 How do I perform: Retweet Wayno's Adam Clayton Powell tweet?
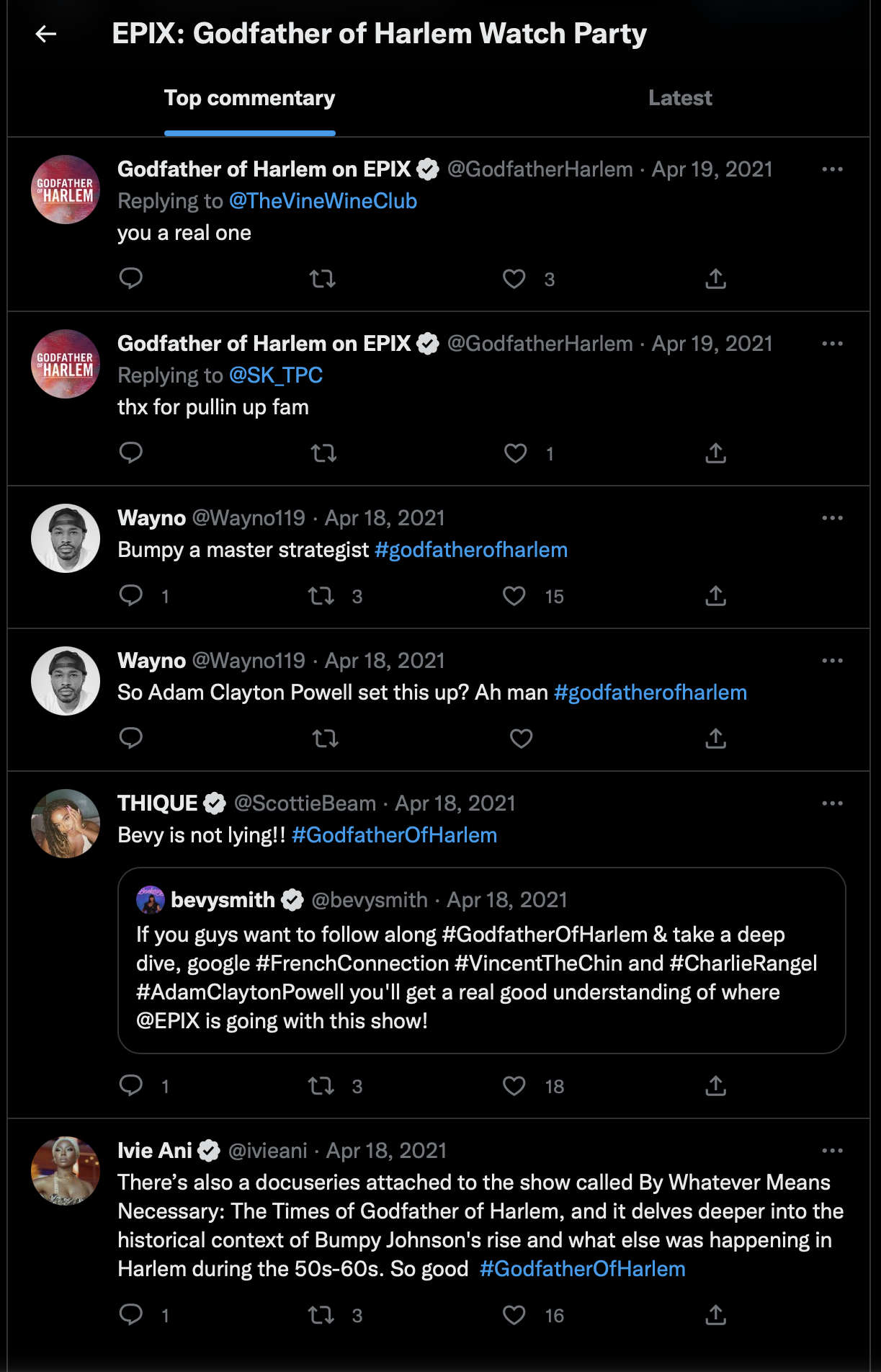point(325,739)
